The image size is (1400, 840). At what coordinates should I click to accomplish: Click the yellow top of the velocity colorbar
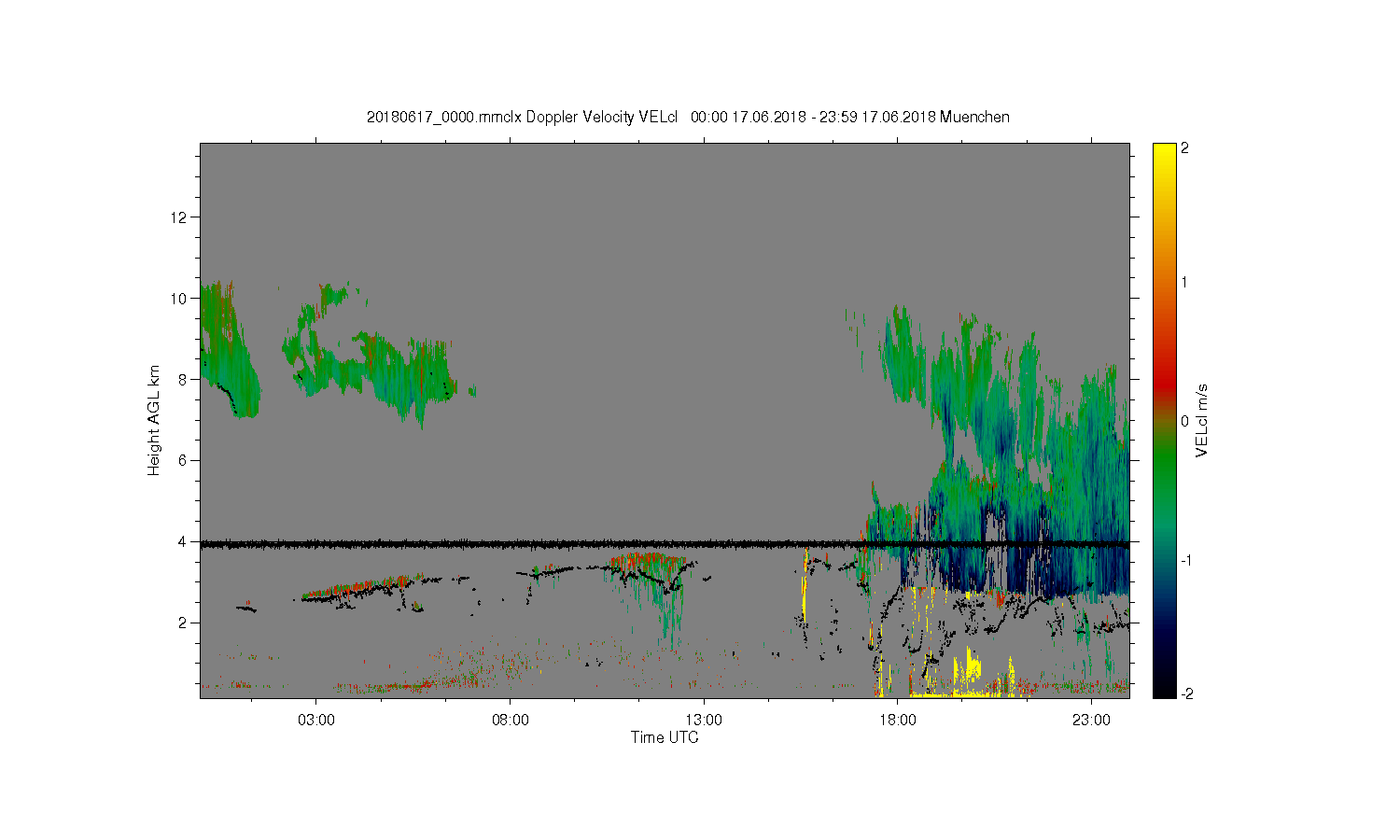pos(1164,154)
